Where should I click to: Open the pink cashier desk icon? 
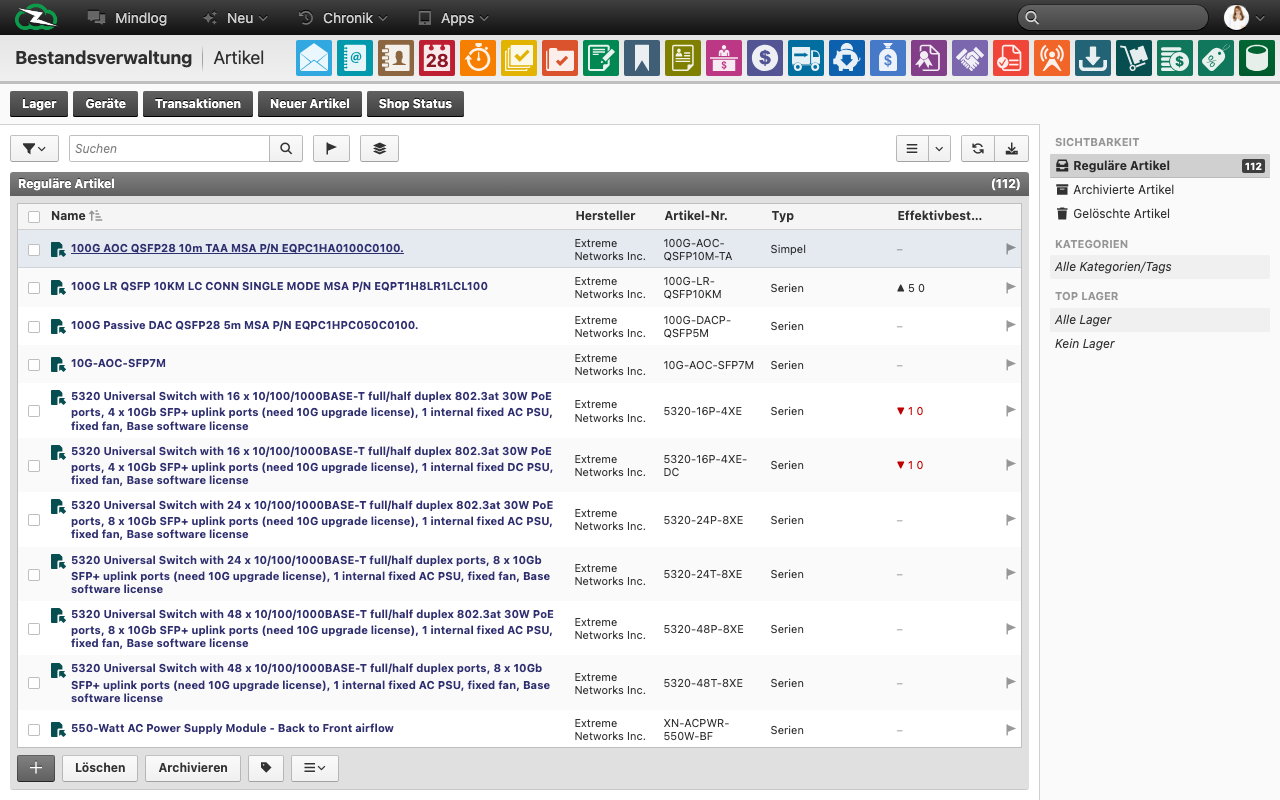click(x=724, y=58)
